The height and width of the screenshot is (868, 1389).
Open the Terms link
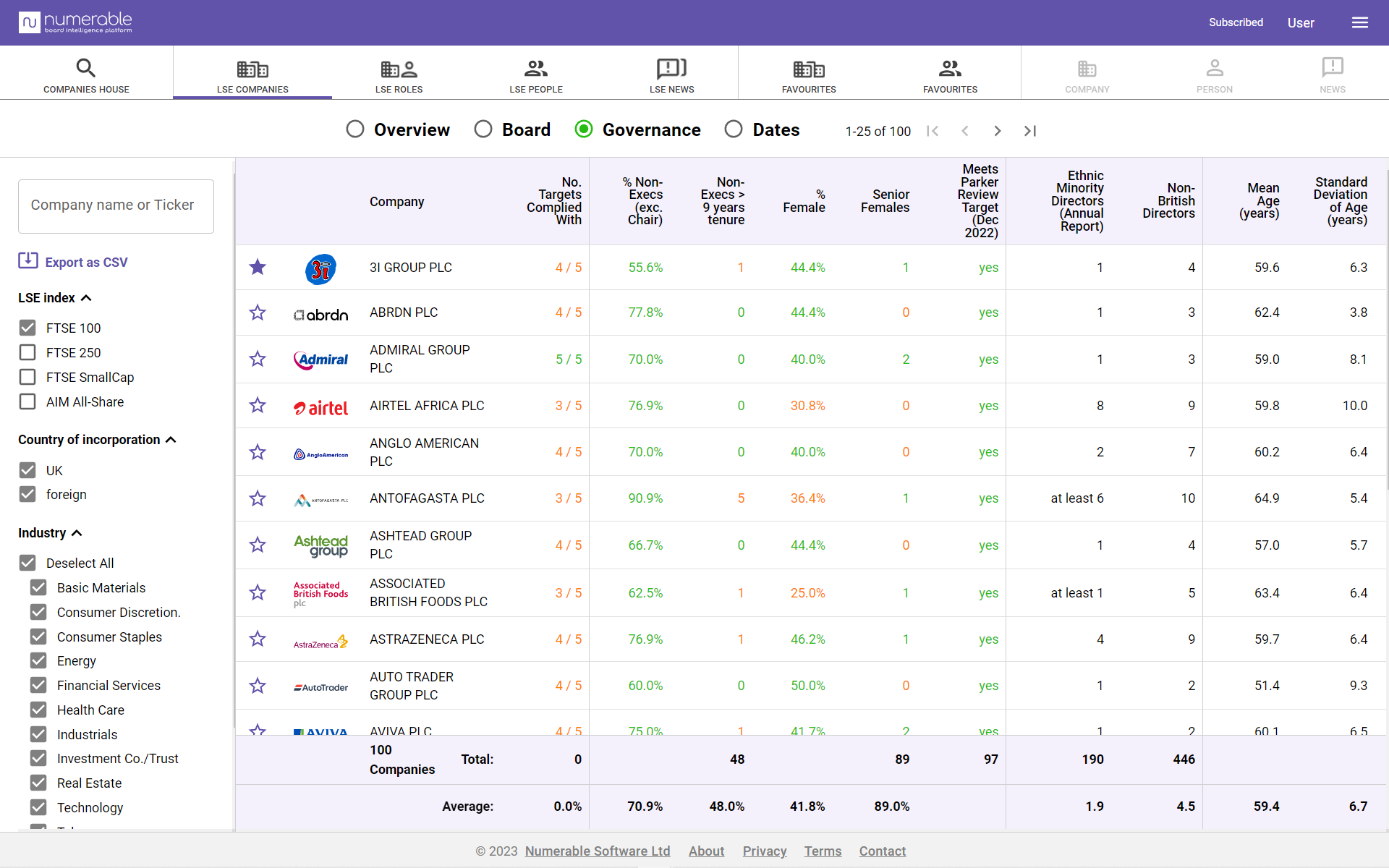[823, 851]
